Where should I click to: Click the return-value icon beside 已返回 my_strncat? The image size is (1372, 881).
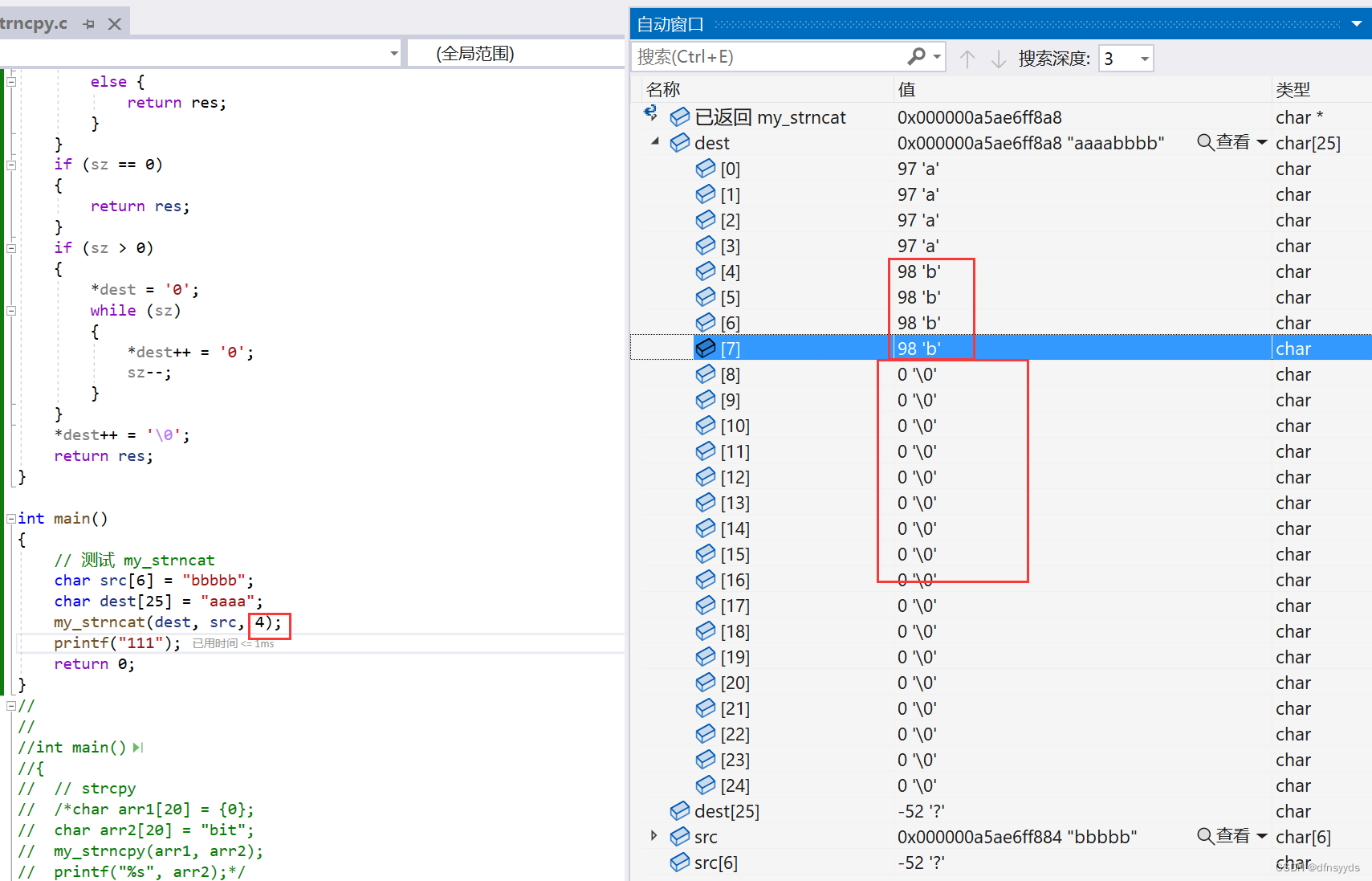(x=651, y=113)
